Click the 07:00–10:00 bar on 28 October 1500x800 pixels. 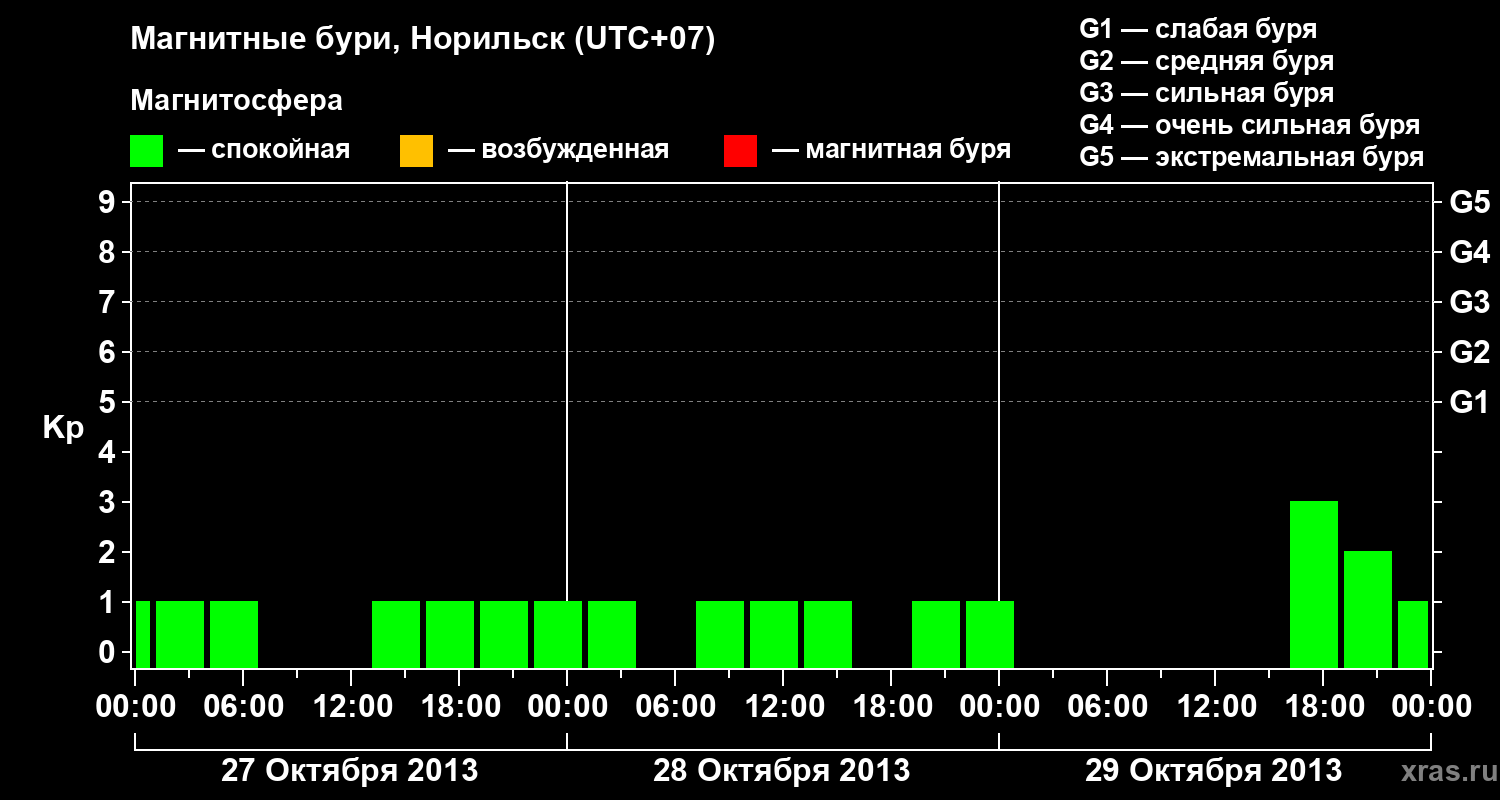tap(720, 634)
